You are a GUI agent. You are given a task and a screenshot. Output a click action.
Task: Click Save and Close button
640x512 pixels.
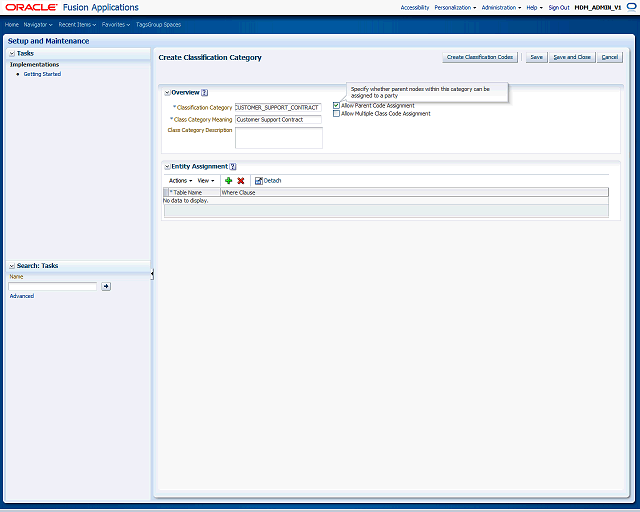tap(572, 57)
